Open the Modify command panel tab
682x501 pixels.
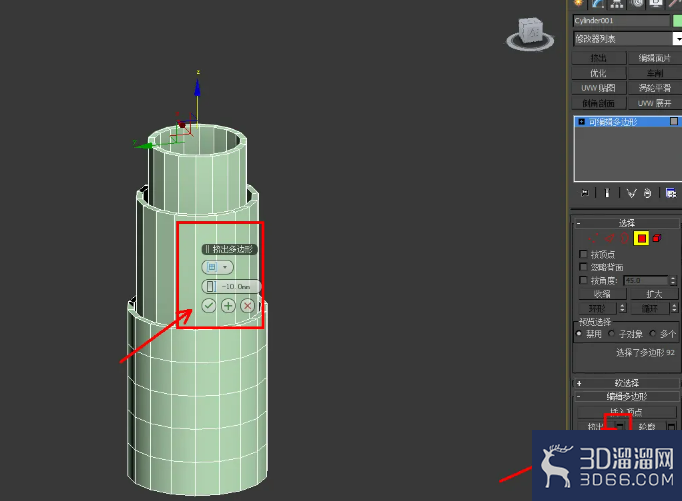[x=598, y=3]
